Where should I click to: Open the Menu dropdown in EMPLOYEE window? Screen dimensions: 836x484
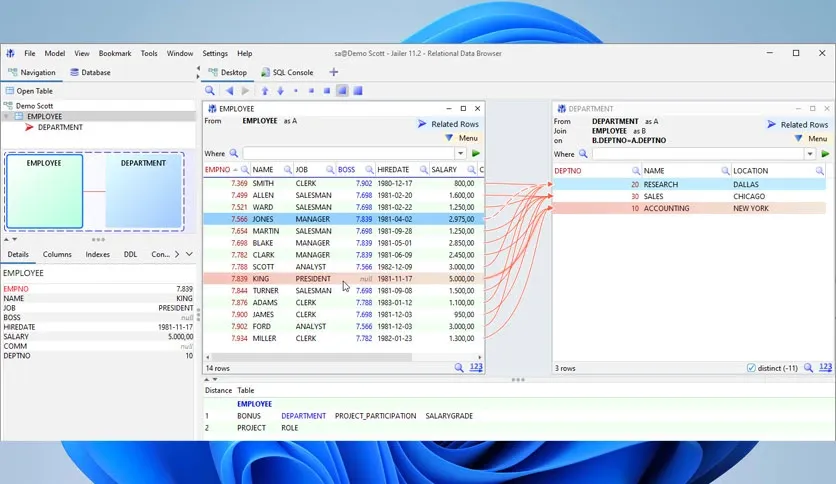pyautogui.click(x=462, y=138)
